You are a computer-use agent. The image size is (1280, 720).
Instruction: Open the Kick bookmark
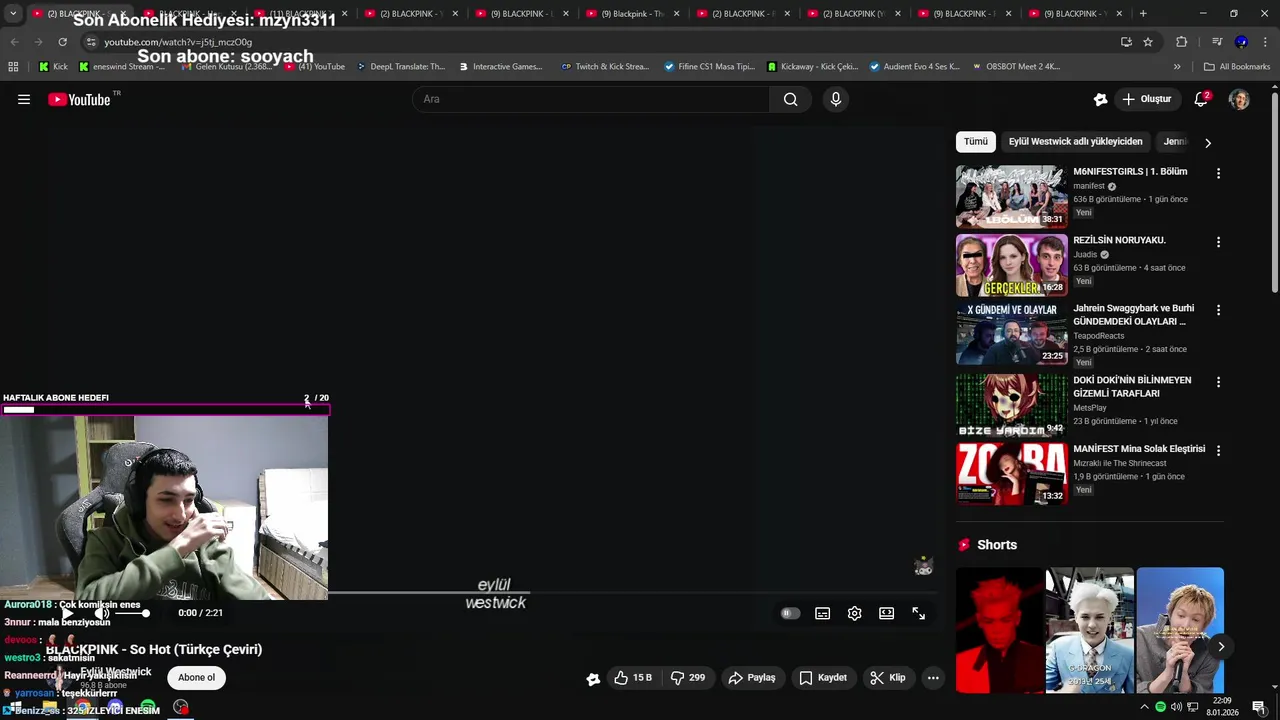point(54,67)
